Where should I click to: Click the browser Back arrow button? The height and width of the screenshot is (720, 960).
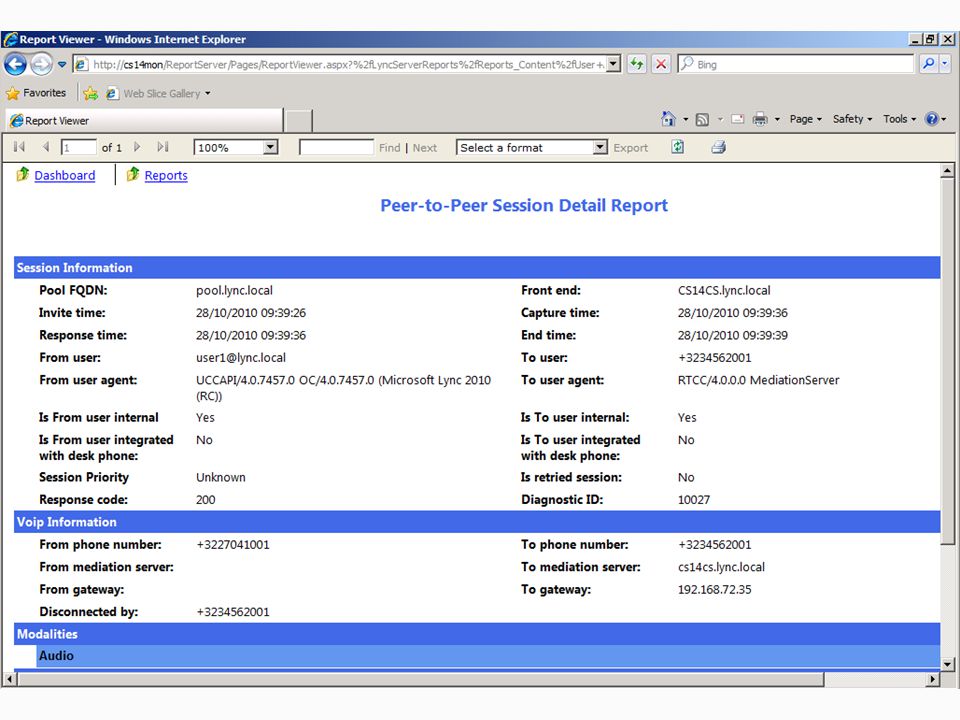pos(15,64)
